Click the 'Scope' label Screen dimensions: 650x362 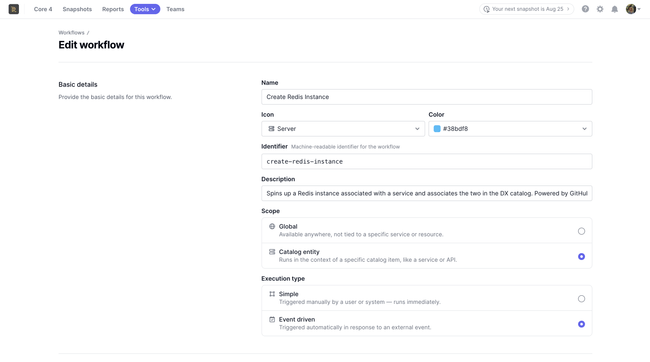pyautogui.click(x=271, y=211)
